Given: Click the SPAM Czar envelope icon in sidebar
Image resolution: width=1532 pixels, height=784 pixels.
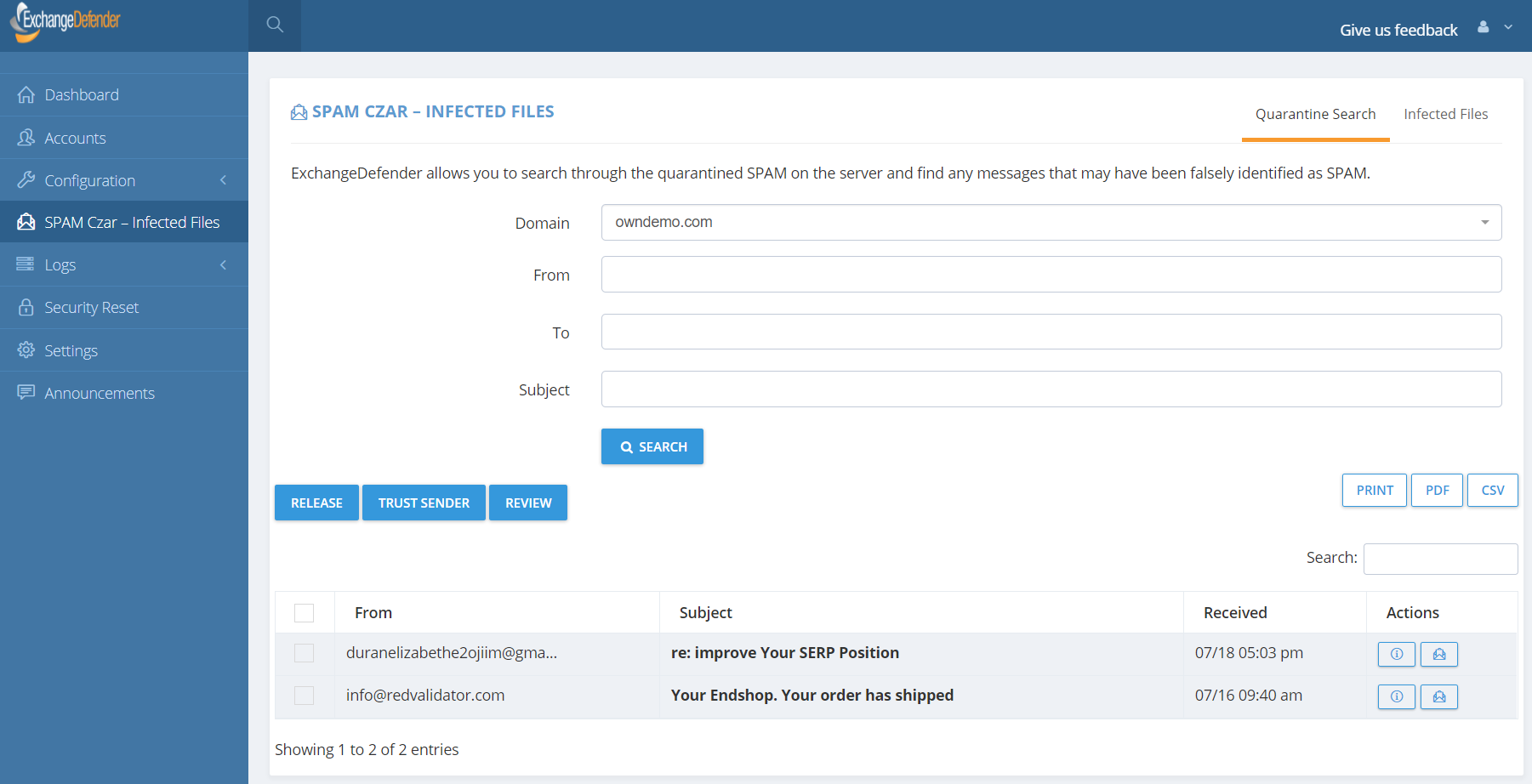Looking at the screenshot, I should (x=26, y=222).
